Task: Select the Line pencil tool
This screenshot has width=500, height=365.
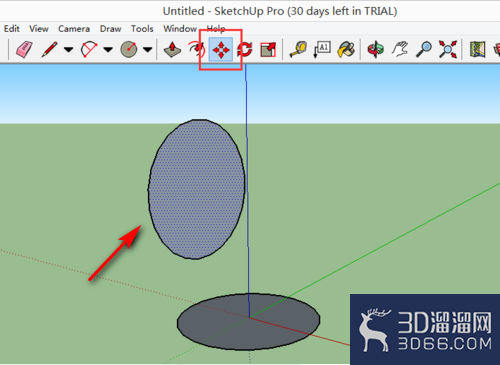Action: point(49,49)
